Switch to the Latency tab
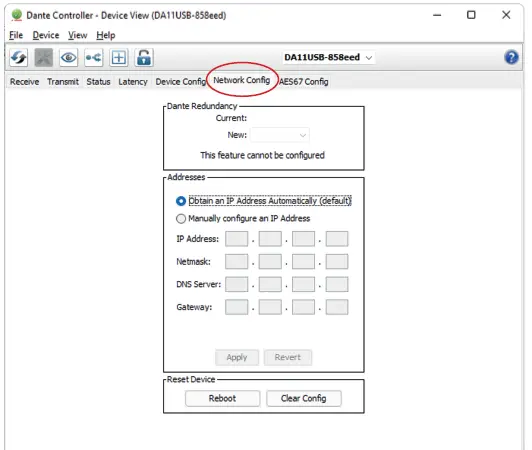This screenshot has height=450, width=532. click(x=133, y=82)
